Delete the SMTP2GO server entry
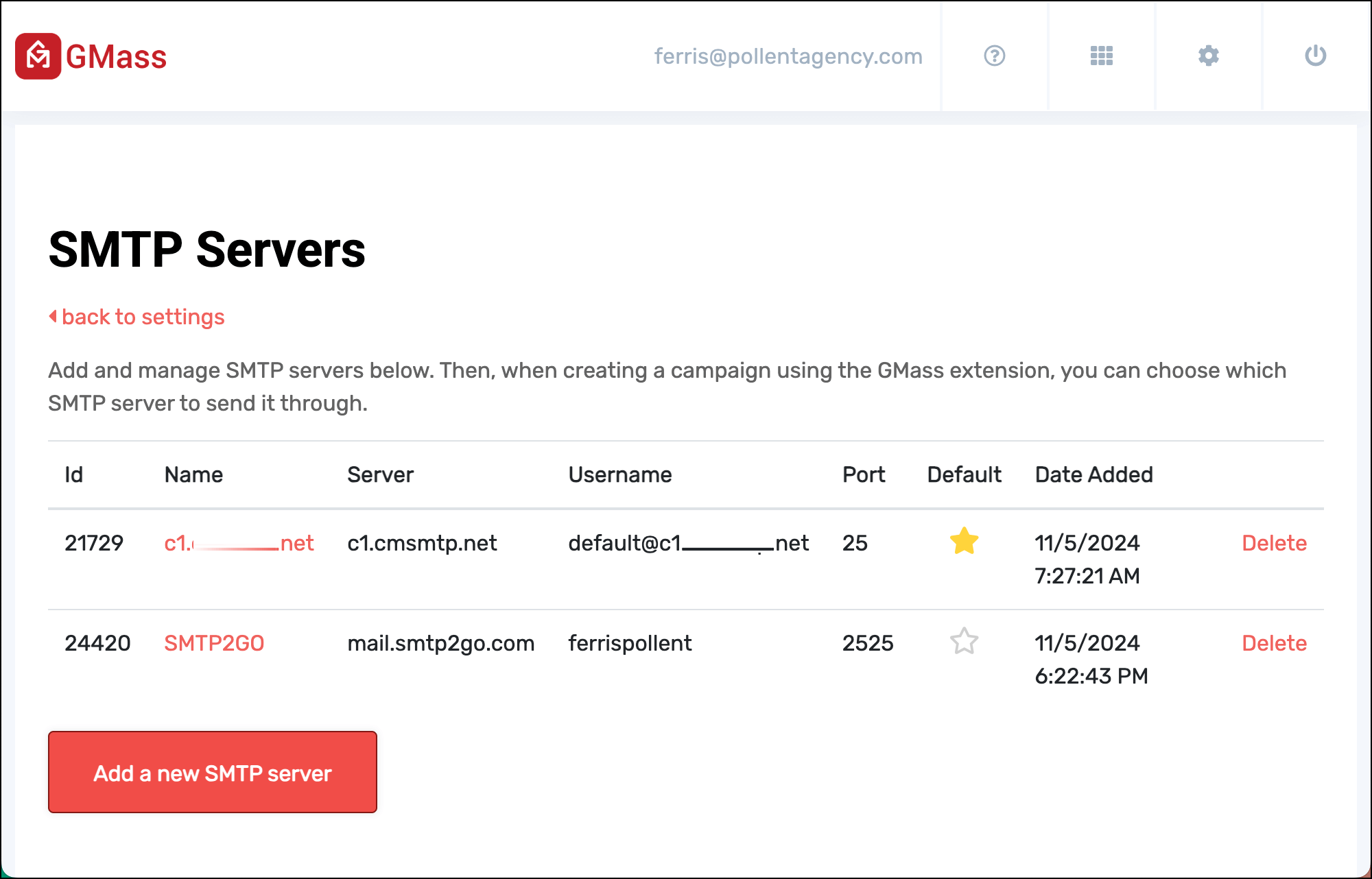Image resolution: width=1372 pixels, height=879 pixels. 1275,642
